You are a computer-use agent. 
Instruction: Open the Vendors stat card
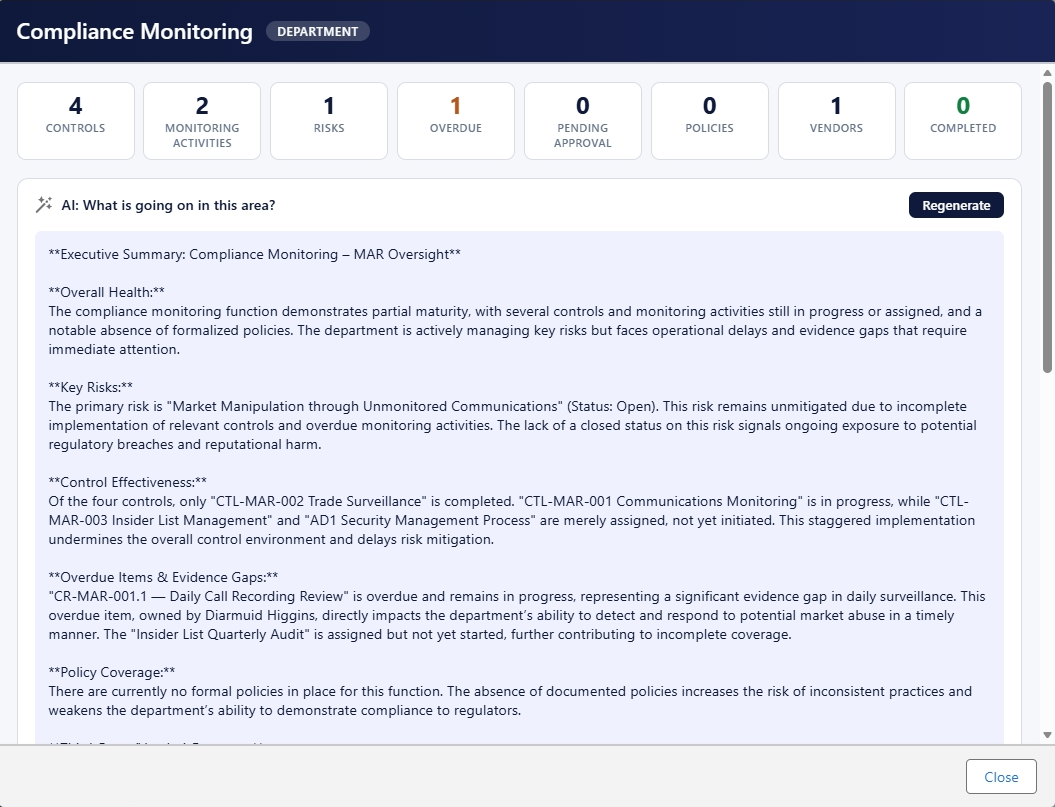tap(836, 121)
